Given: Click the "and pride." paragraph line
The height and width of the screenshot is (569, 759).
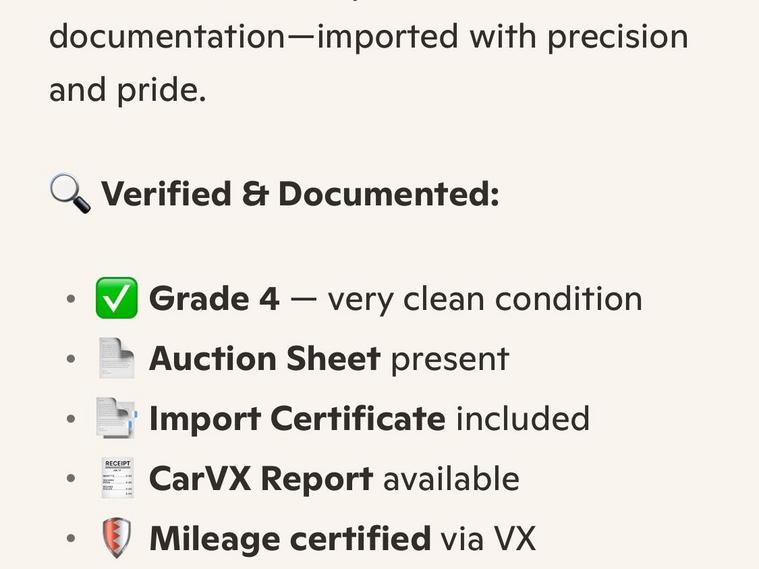Looking at the screenshot, I should tap(127, 90).
